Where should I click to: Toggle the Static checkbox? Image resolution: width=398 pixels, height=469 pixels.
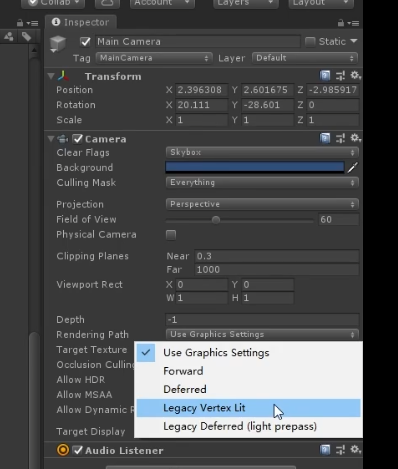[310, 42]
